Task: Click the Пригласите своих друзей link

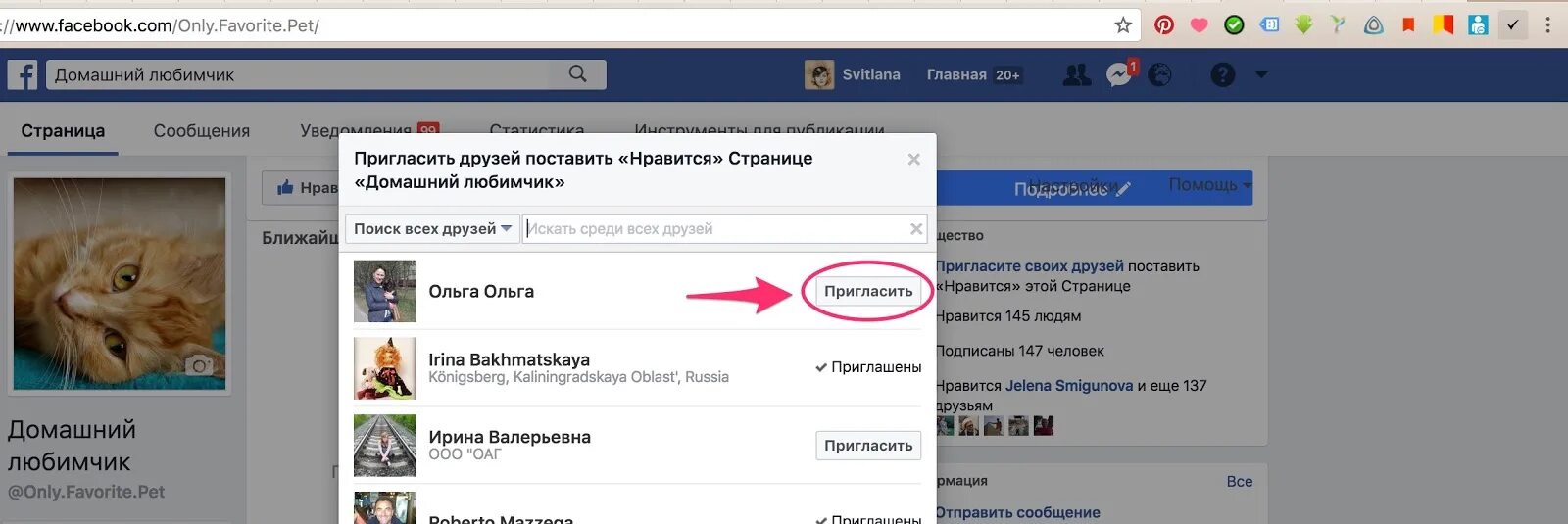Action: click(1030, 266)
